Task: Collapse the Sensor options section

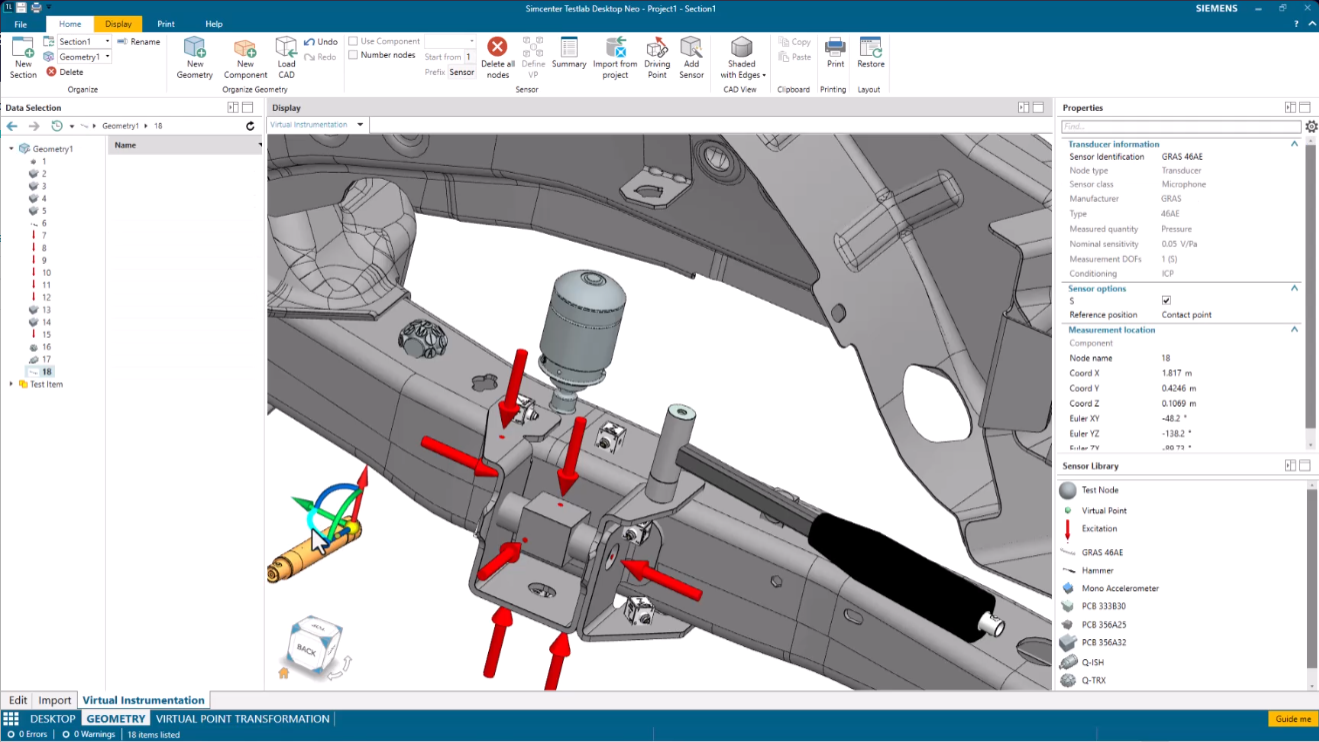Action: pos(1294,288)
